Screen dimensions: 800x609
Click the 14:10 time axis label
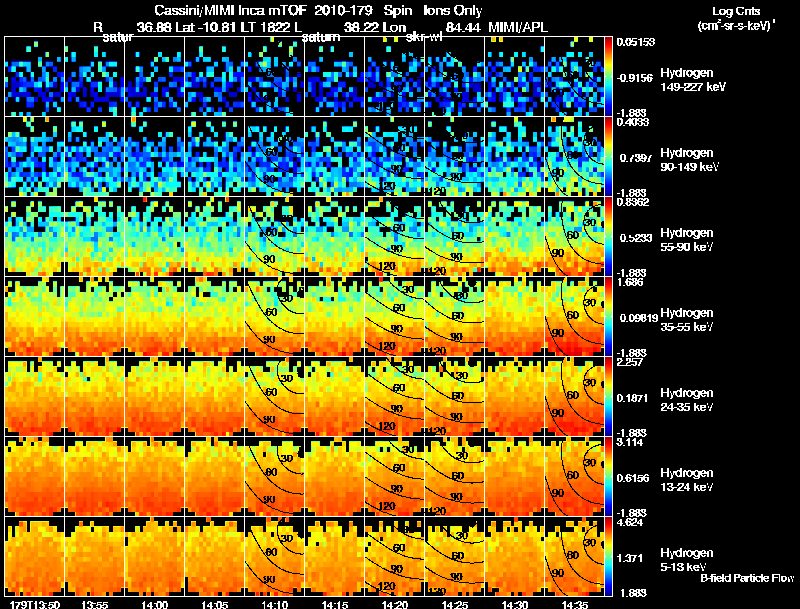(x=275, y=605)
